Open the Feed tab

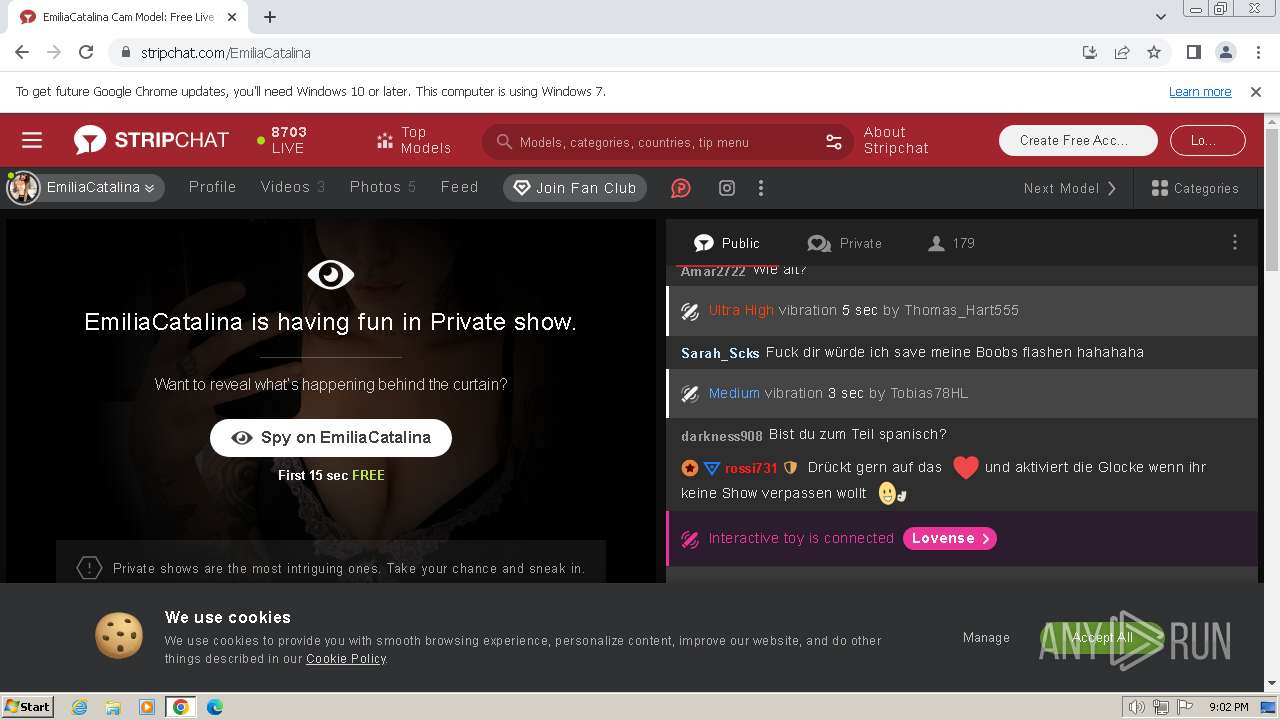click(460, 187)
